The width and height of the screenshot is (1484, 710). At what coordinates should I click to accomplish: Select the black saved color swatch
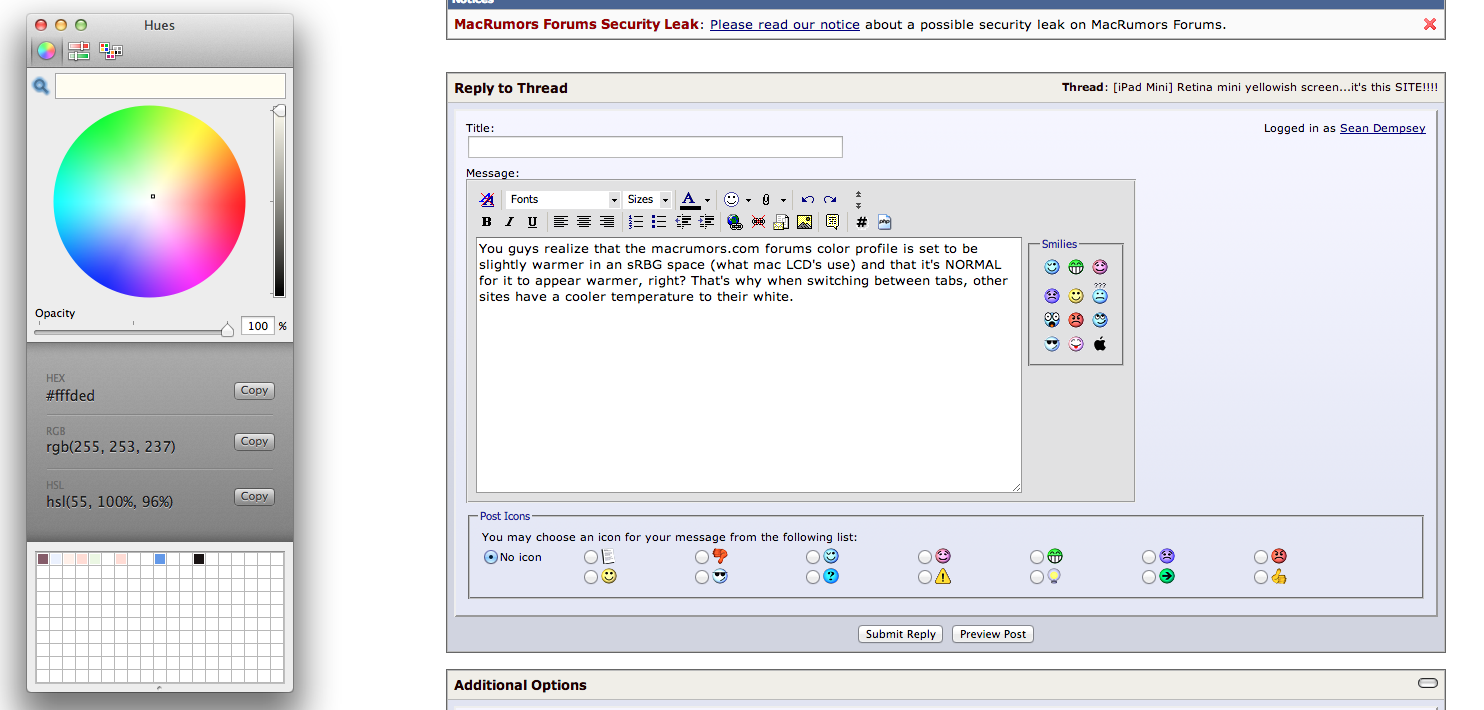click(199, 559)
